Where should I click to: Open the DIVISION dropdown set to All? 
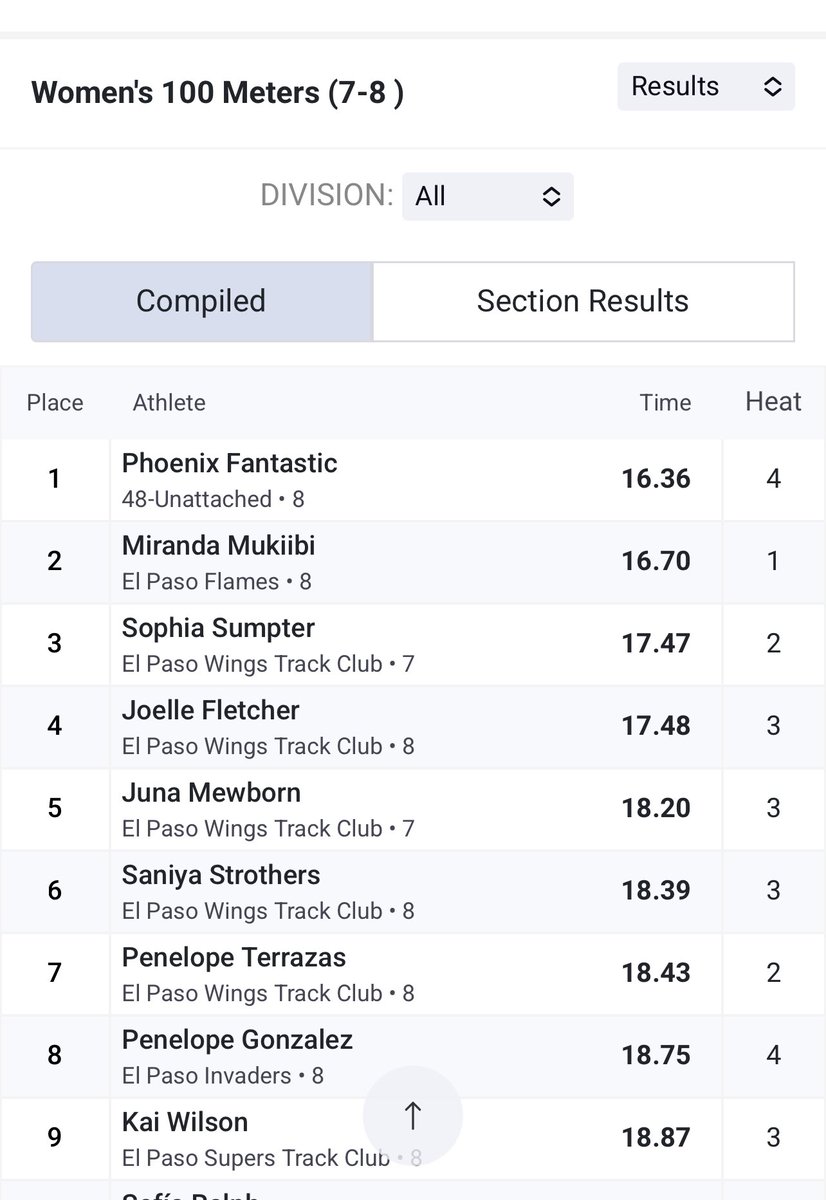488,196
